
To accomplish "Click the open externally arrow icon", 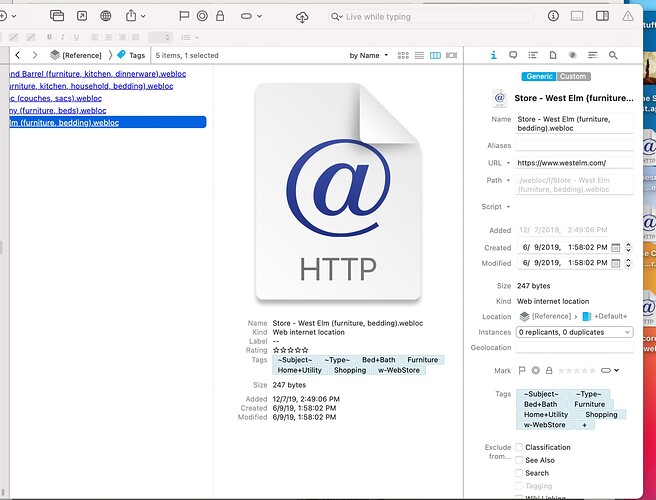I will pyautogui.click(x=82, y=16).
